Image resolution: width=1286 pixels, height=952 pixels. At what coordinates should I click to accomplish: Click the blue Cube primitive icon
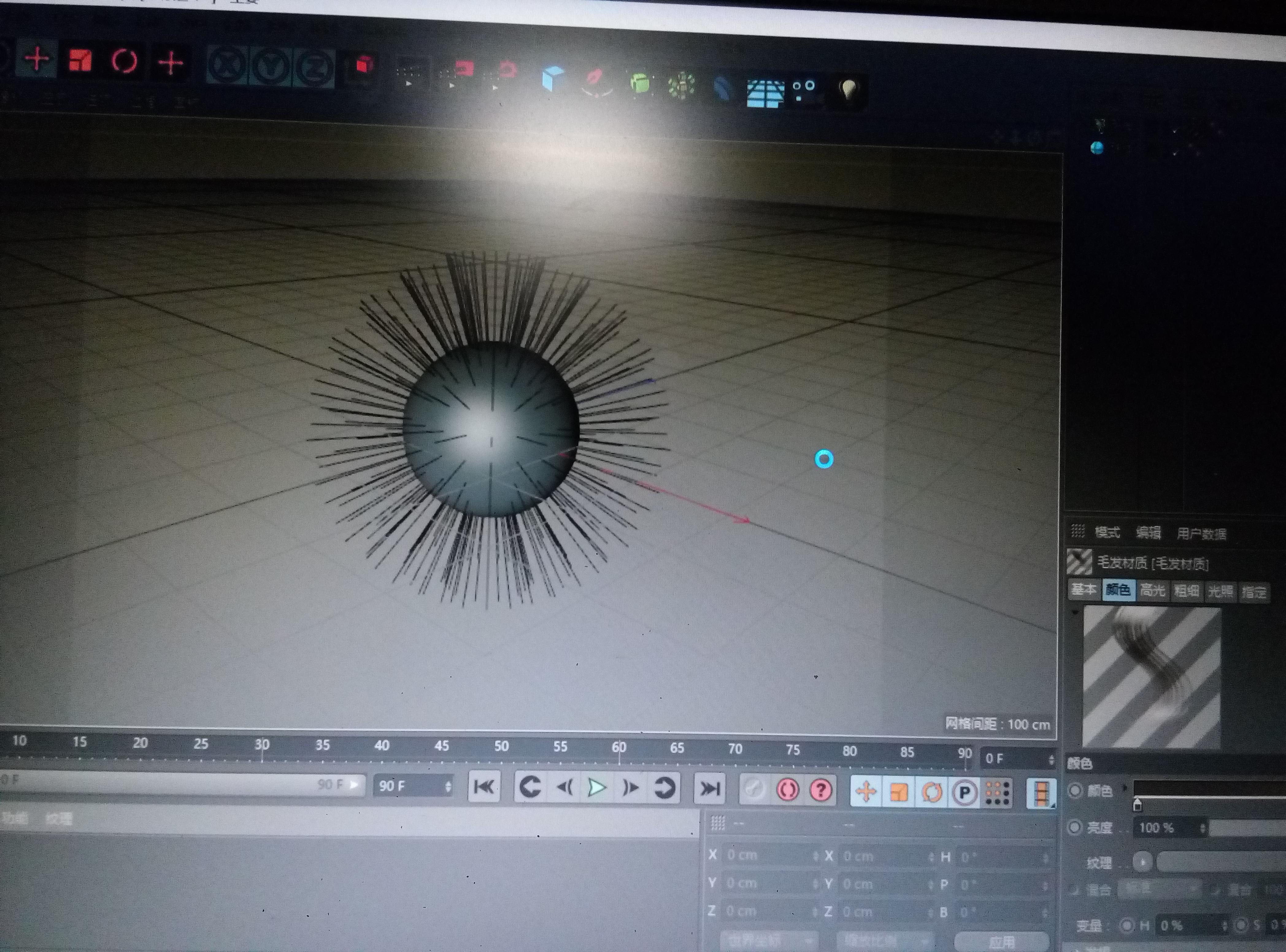pyautogui.click(x=553, y=79)
